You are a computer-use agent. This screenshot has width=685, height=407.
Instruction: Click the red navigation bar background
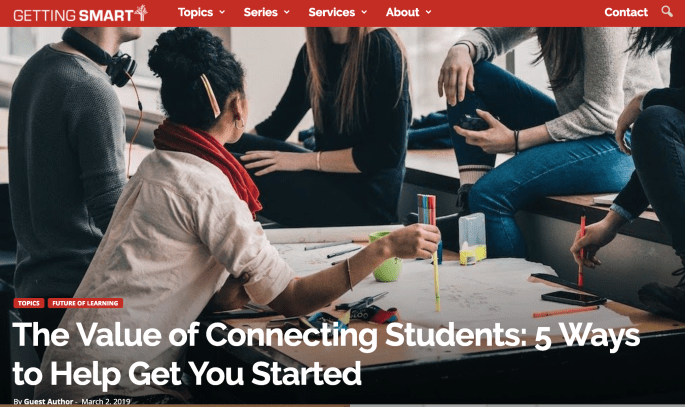(515, 13)
